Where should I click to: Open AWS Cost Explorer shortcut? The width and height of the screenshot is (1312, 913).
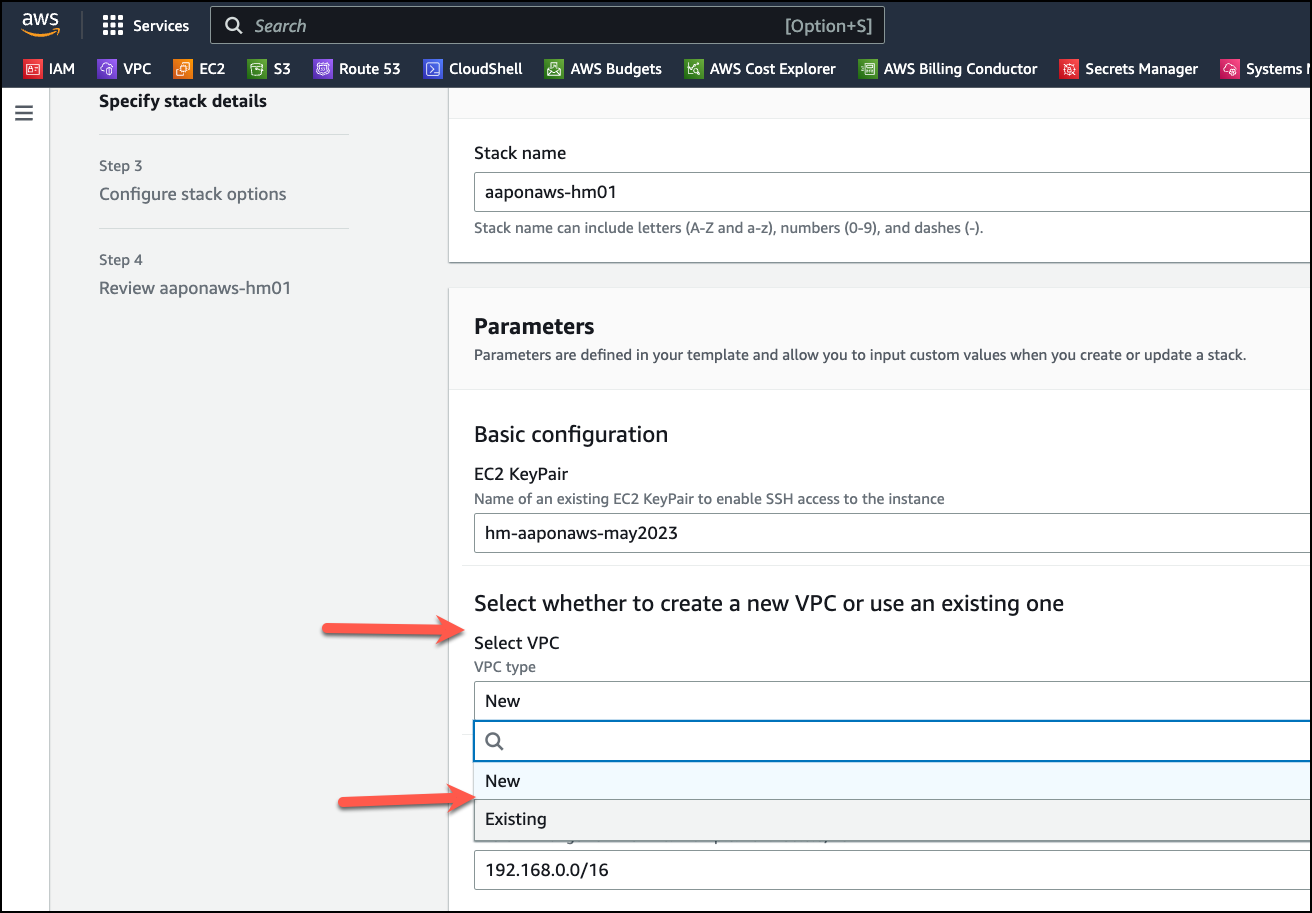(761, 69)
